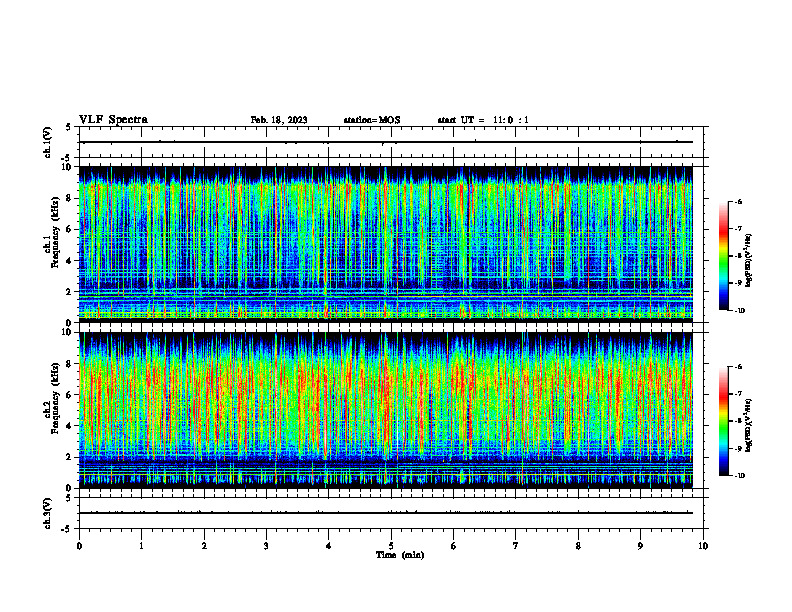Image resolution: width=792 pixels, height=612 pixels.
Task: Click the "-6" label on ch.1 color bar
Action: pos(738,202)
